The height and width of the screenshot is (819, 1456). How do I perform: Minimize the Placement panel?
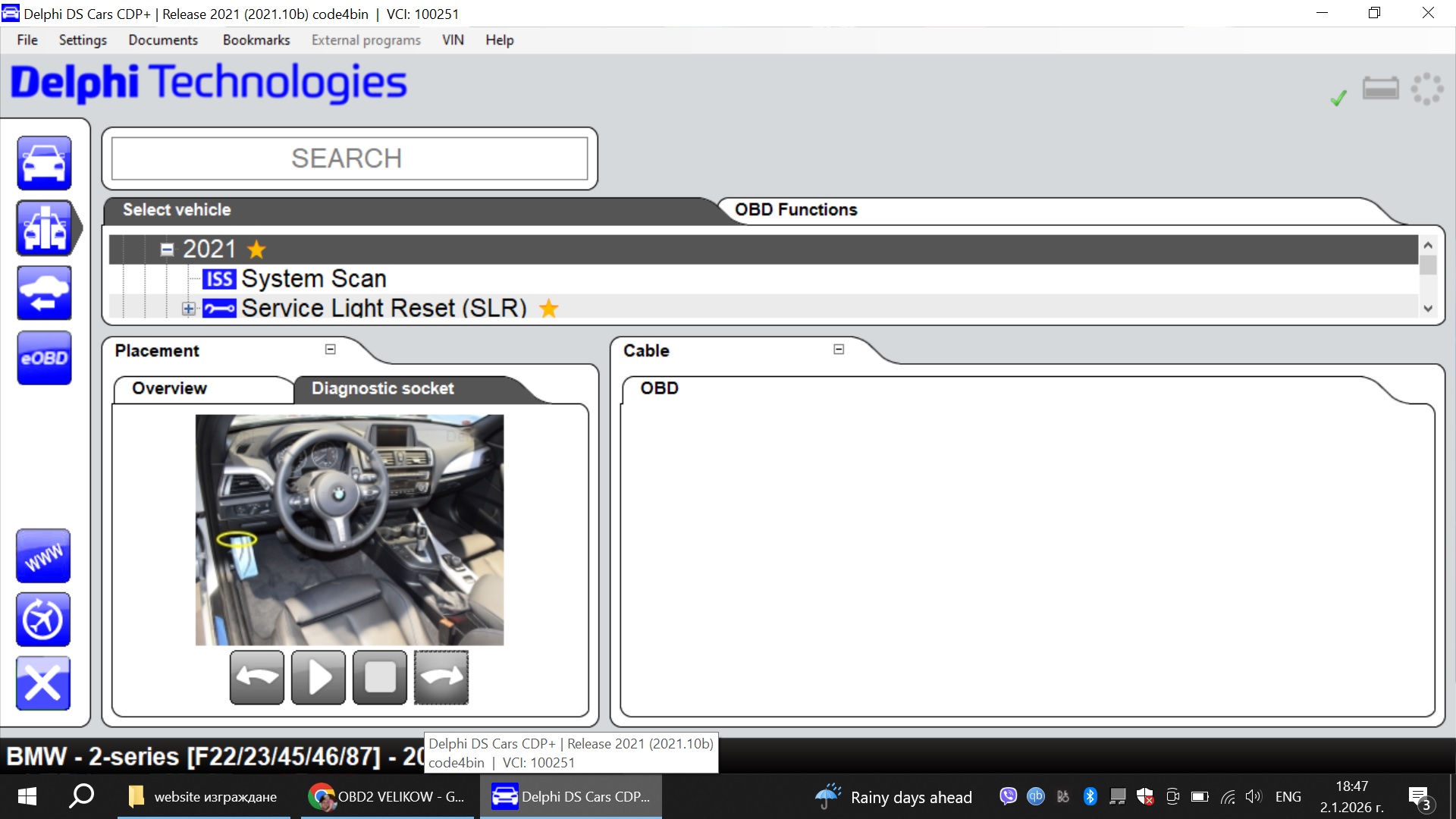click(331, 350)
